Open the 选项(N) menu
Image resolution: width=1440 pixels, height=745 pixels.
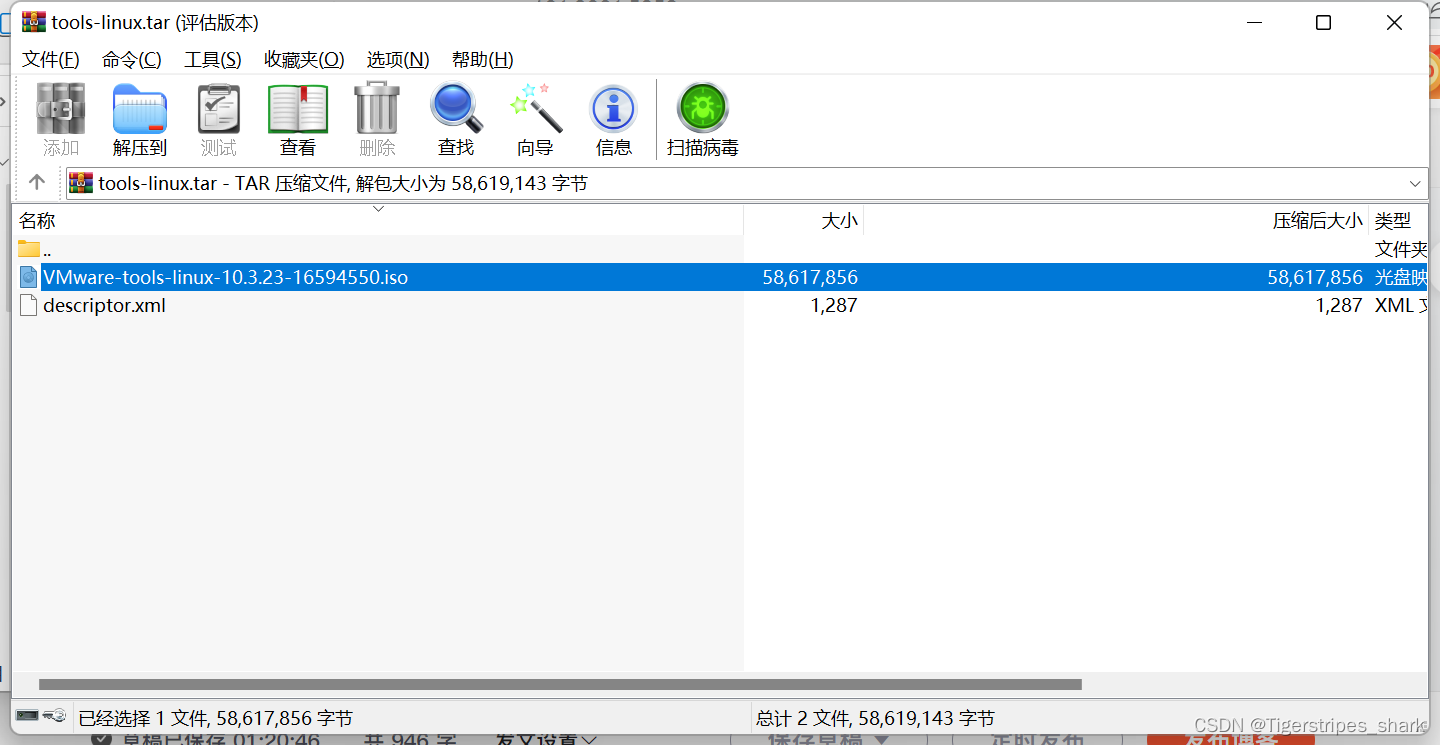pyautogui.click(x=397, y=59)
